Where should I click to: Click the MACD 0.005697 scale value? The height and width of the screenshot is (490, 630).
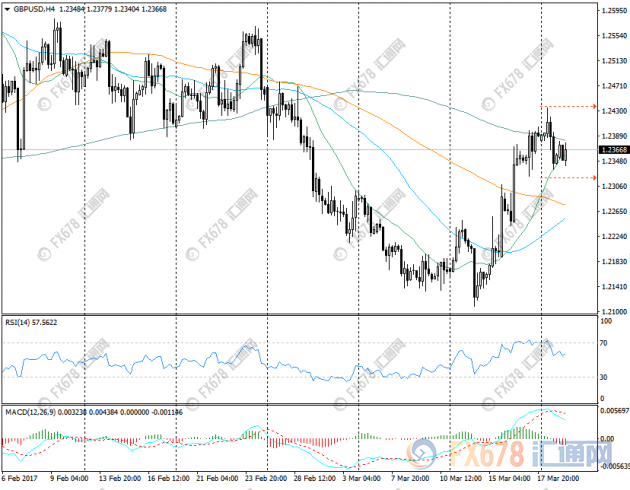pyautogui.click(x=612, y=412)
